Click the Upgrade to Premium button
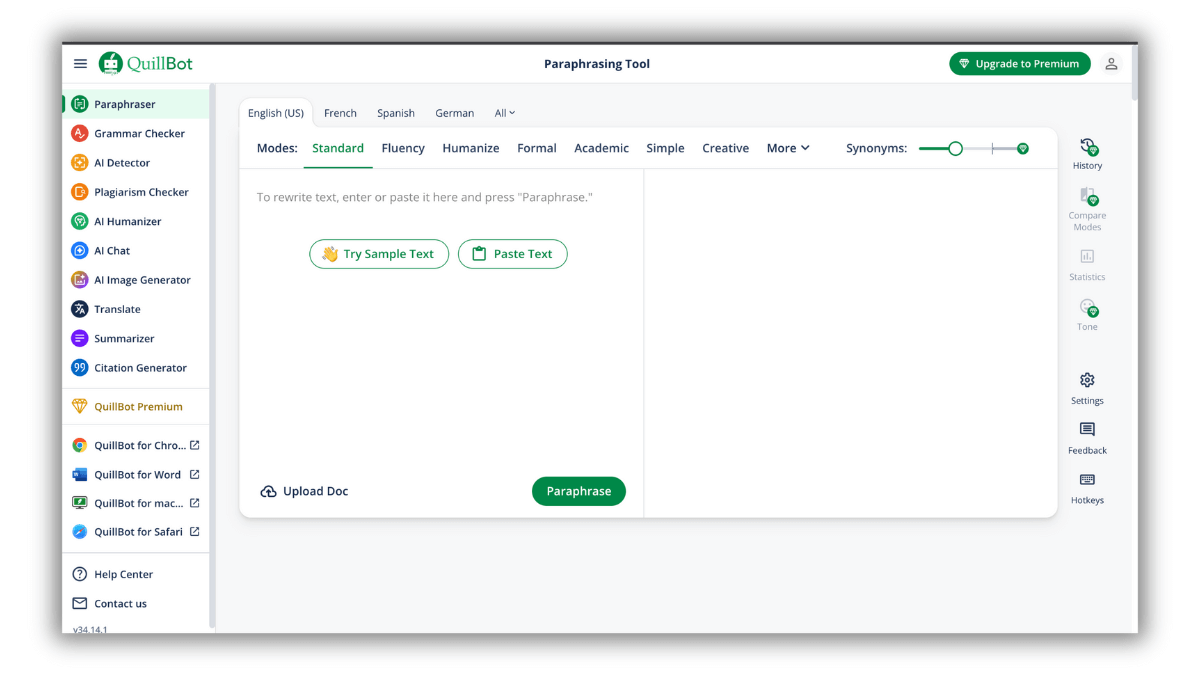Viewport: 1200px width, 675px height. point(1020,64)
